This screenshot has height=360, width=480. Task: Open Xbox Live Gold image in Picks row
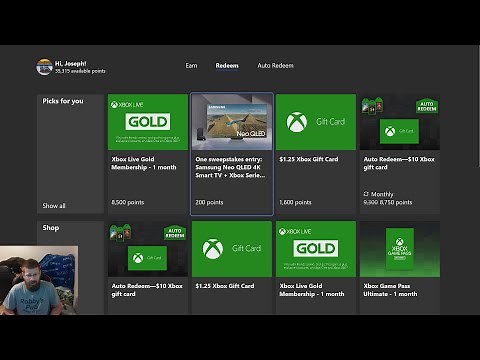[148, 122]
